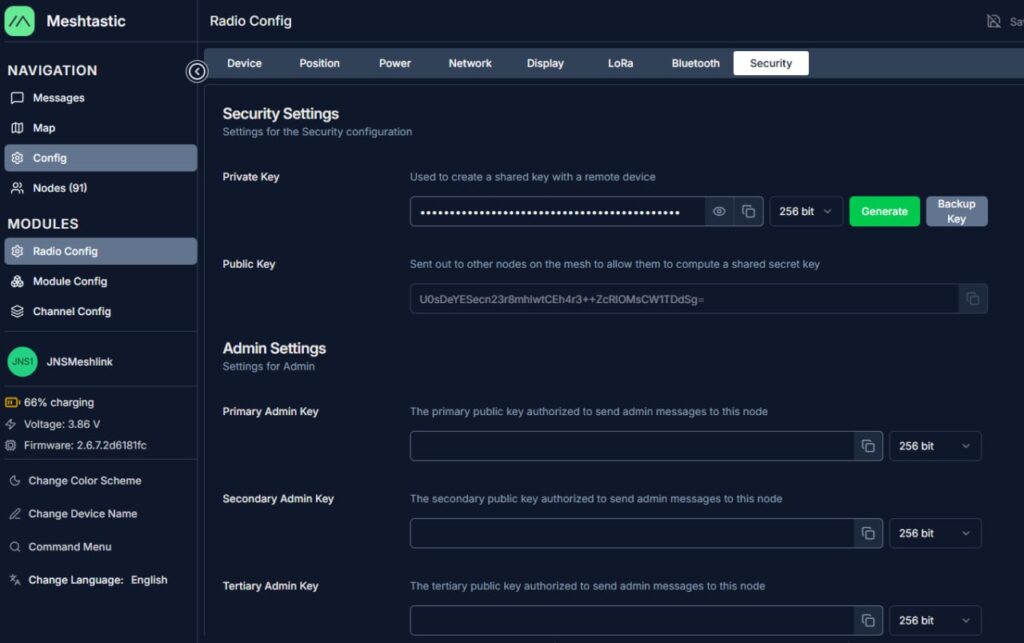Image resolution: width=1024 pixels, height=643 pixels.
Task: Click the Meshtastic logo icon
Action: pyautogui.click(x=20, y=21)
